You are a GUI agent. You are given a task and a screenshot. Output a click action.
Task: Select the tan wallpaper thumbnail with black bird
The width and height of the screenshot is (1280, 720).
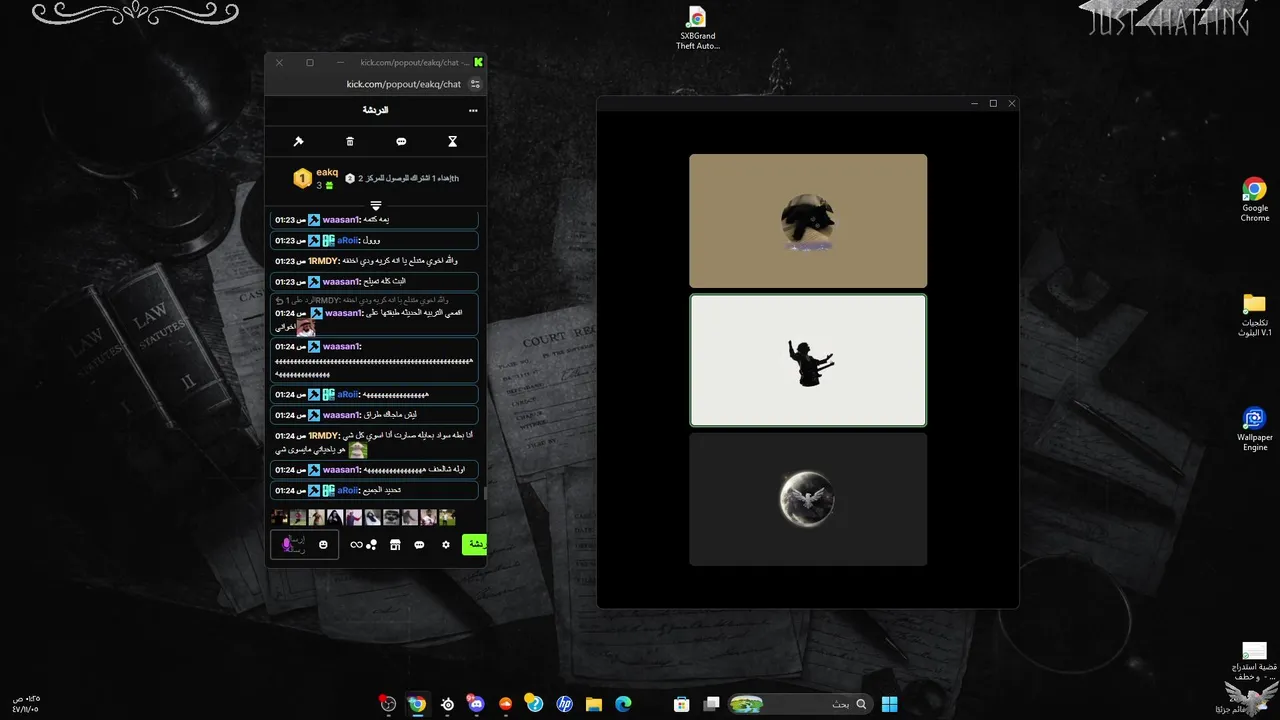[x=808, y=221]
